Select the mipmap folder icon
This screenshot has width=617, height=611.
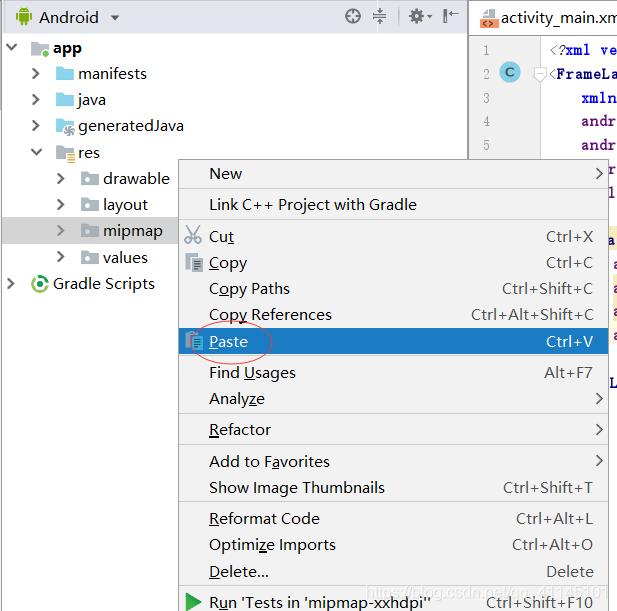(x=90, y=231)
